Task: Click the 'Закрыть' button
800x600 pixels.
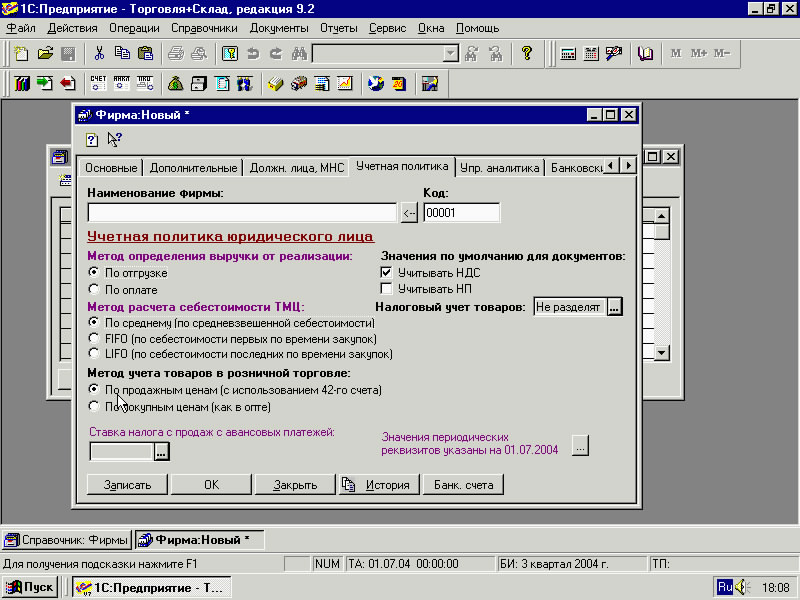Action: (295, 485)
